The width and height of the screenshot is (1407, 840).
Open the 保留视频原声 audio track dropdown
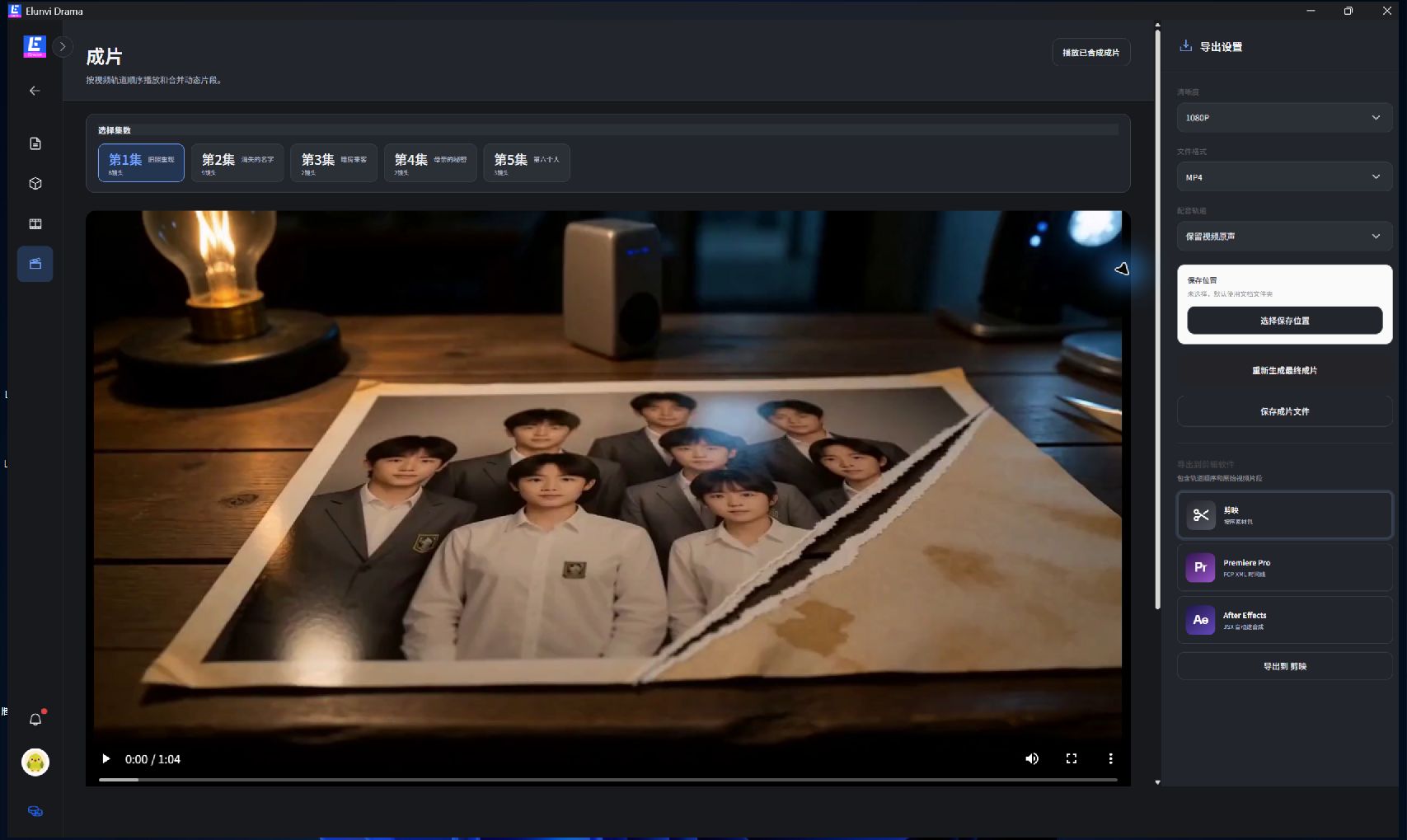click(x=1284, y=237)
